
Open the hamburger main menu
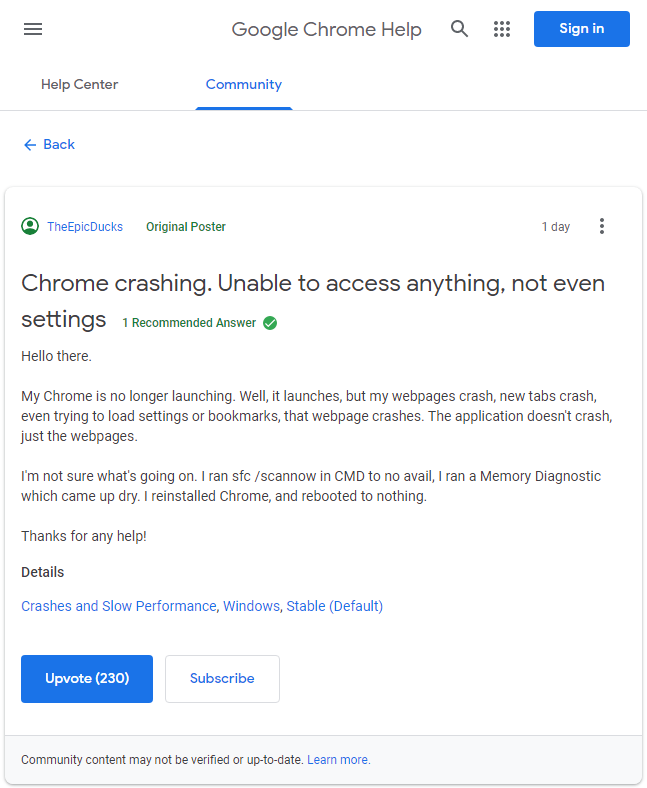33,29
